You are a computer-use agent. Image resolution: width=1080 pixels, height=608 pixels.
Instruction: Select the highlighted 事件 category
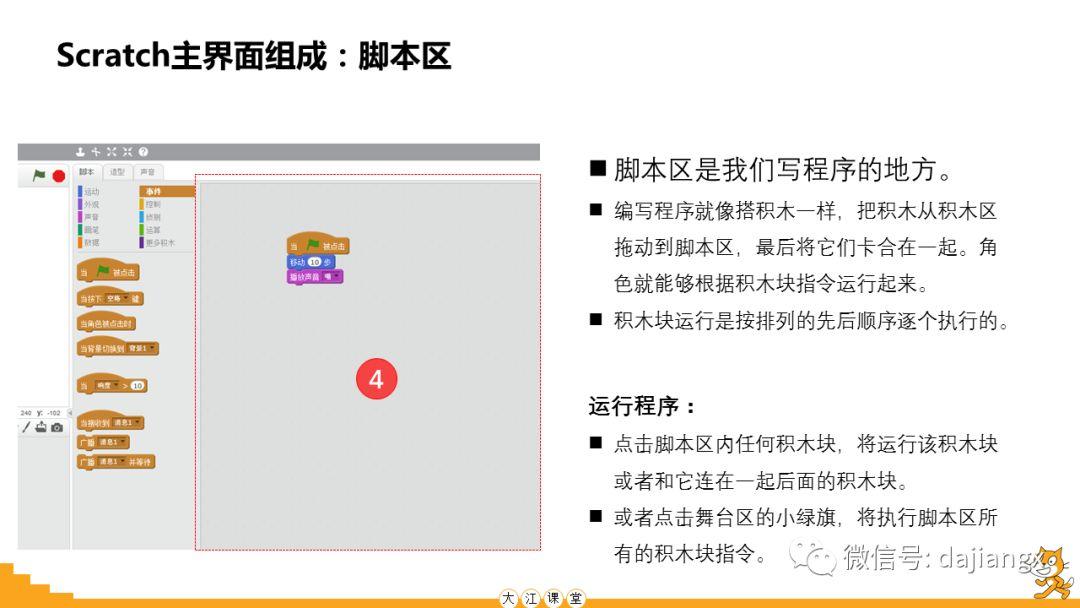pos(167,191)
